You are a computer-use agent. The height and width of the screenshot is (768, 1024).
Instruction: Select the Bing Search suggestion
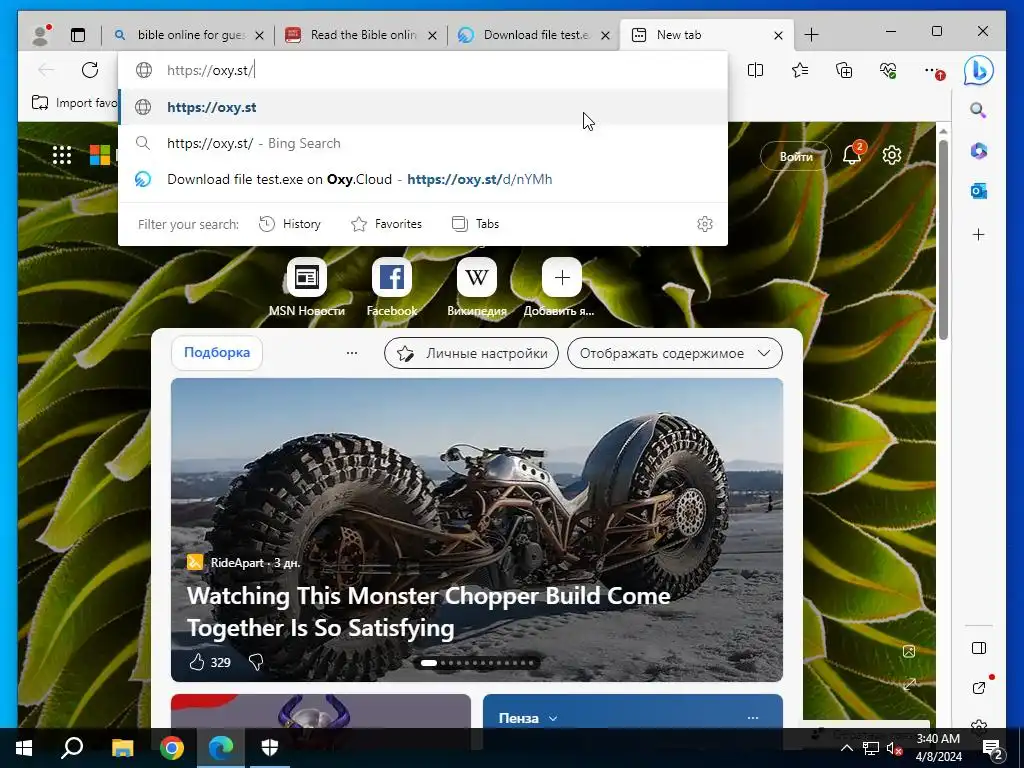click(423, 143)
